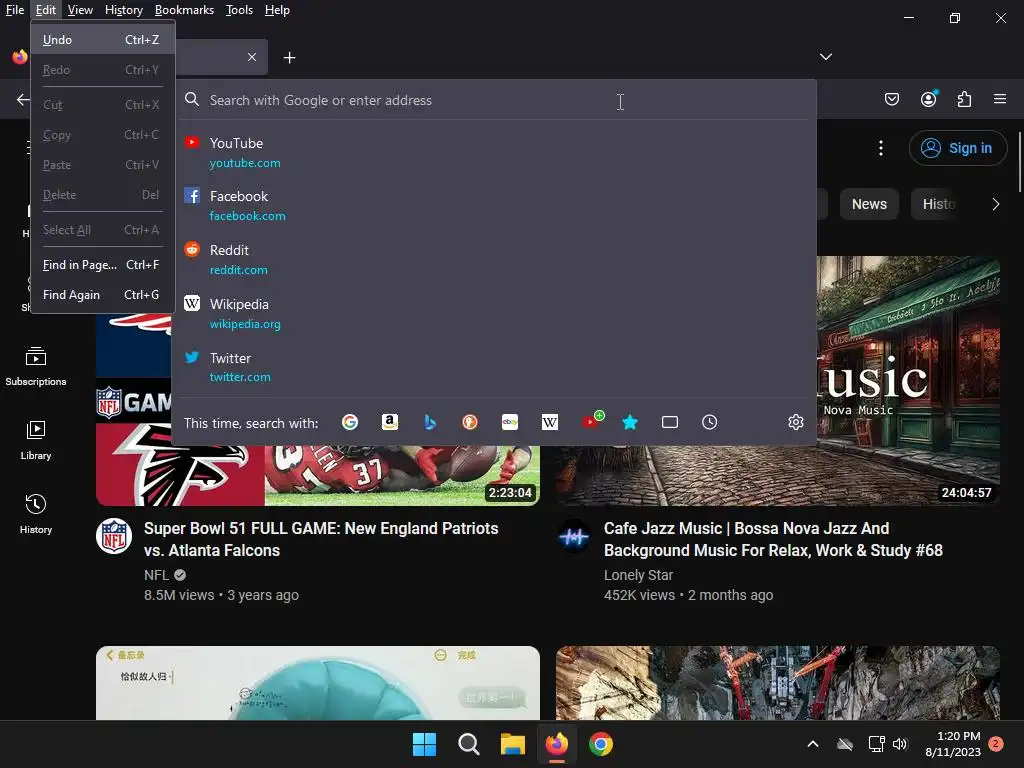Image resolution: width=1024 pixels, height=768 pixels.
Task: Open a new tab with plus
Action: [289, 58]
